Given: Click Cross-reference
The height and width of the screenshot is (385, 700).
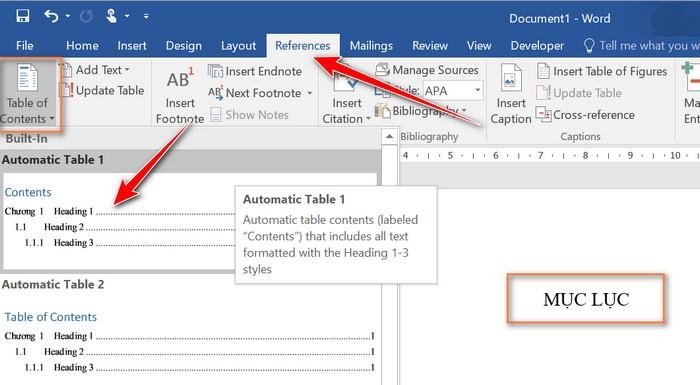Looking at the screenshot, I should (x=585, y=115).
